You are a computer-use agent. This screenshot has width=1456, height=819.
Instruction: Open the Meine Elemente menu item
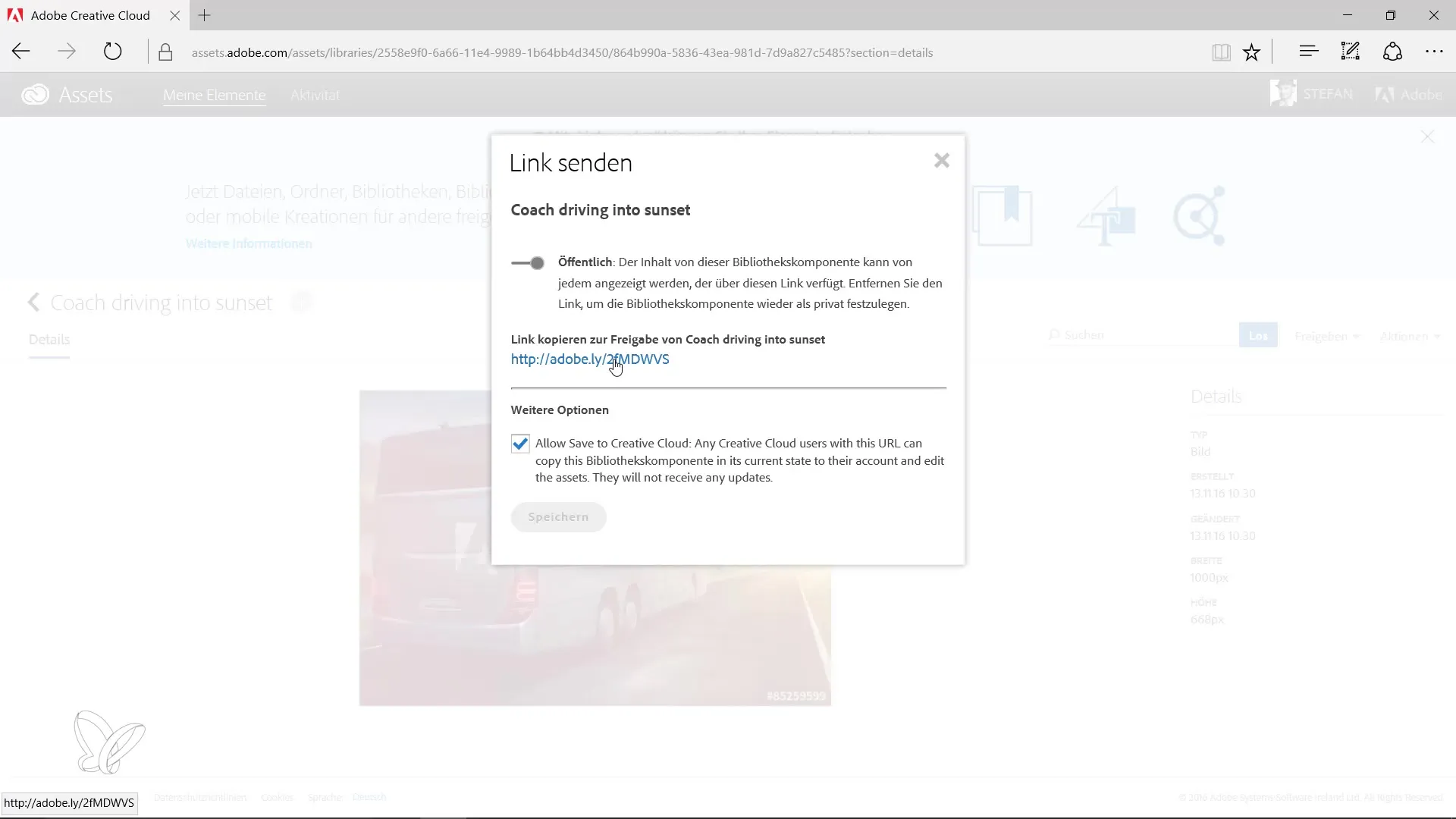215,95
